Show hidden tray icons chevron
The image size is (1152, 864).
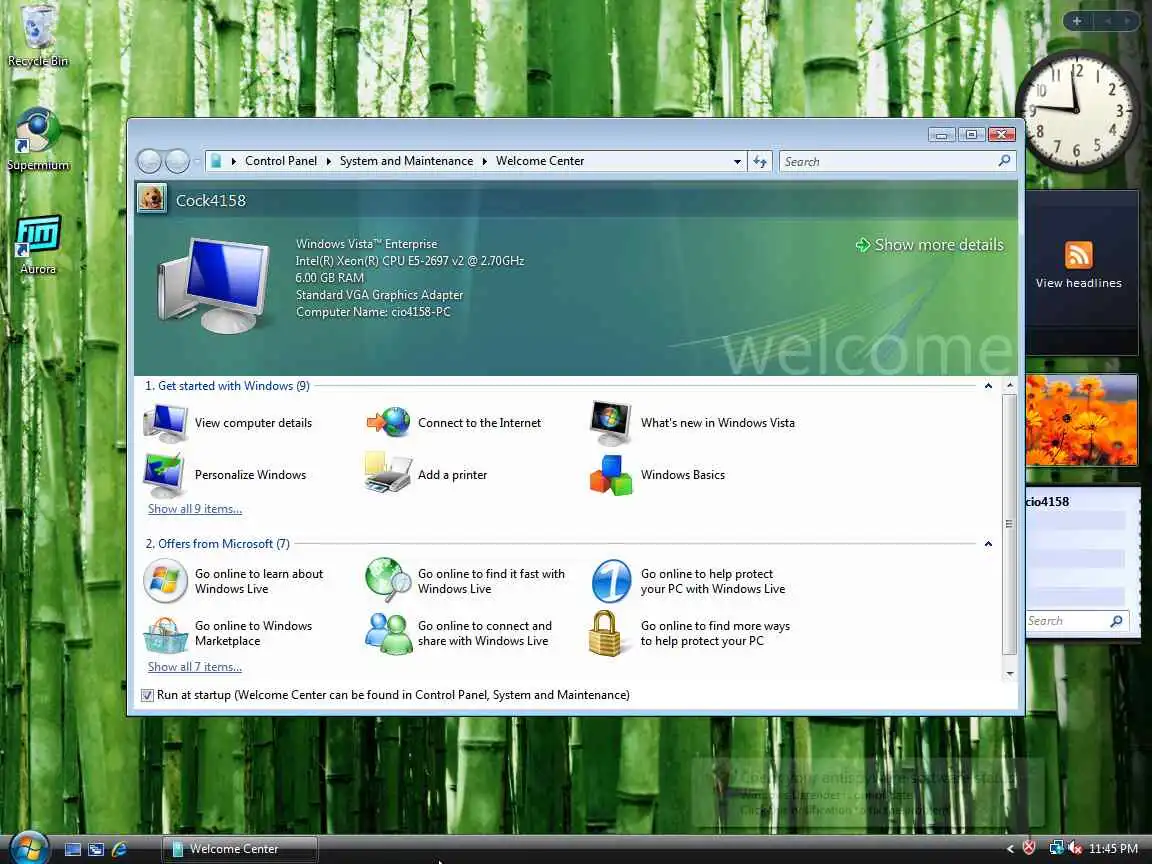[1010, 849]
